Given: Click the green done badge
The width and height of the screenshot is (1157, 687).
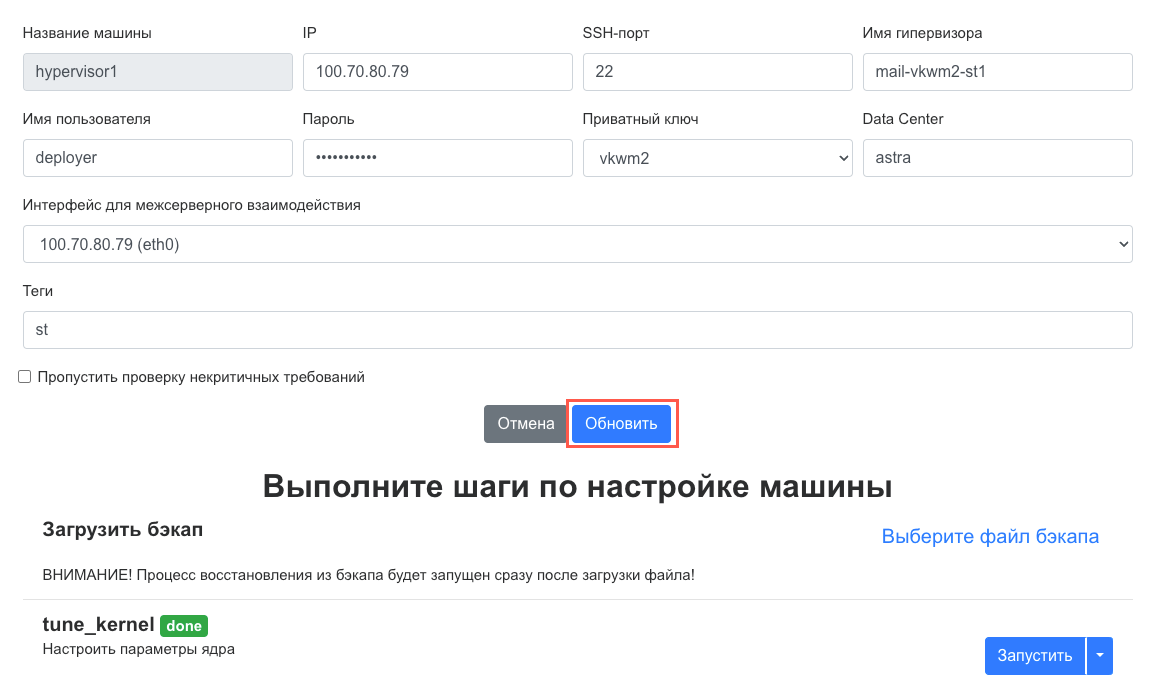Looking at the screenshot, I should coord(184,626).
